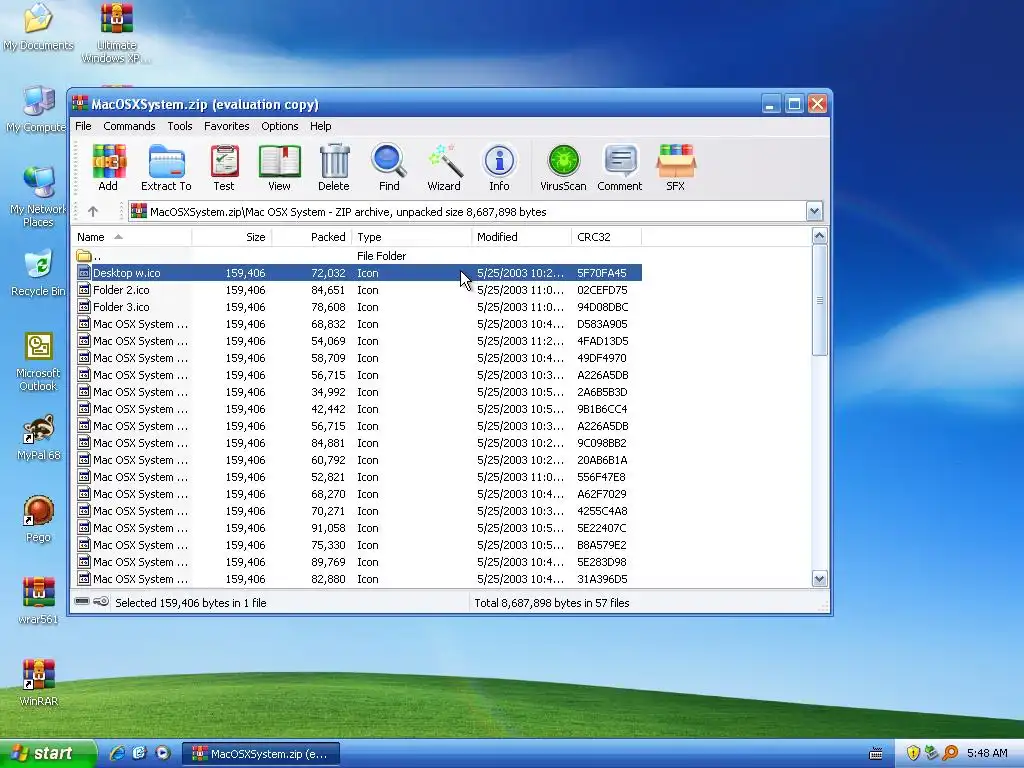Image resolution: width=1024 pixels, height=768 pixels.
Task: Click the Windows Media Player quick launch icon
Action: click(x=163, y=753)
